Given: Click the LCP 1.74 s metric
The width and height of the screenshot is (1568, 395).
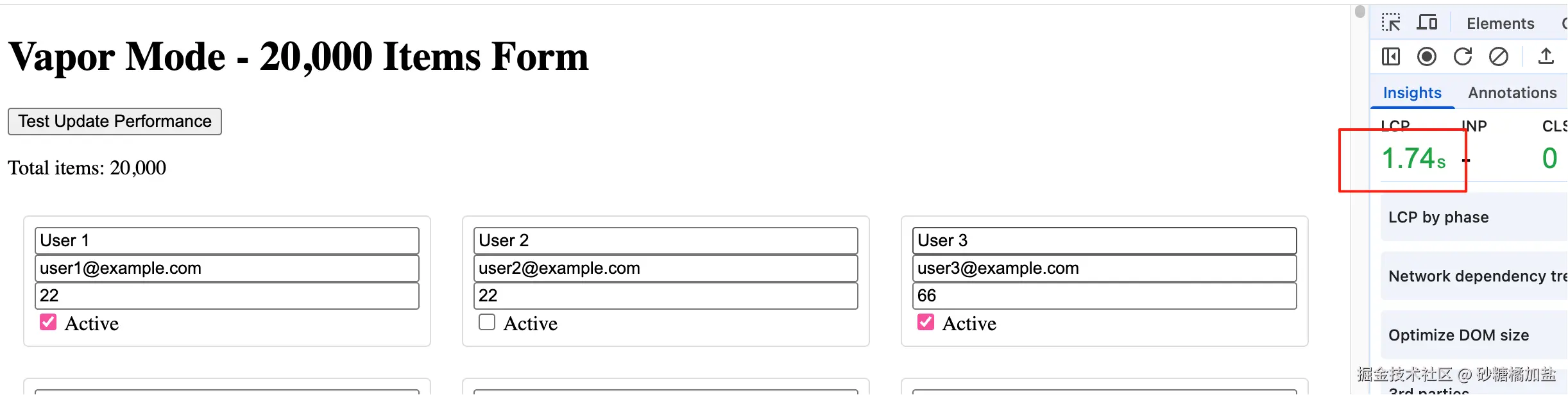Looking at the screenshot, I should pyautogui.click(x=1413, y=158).
